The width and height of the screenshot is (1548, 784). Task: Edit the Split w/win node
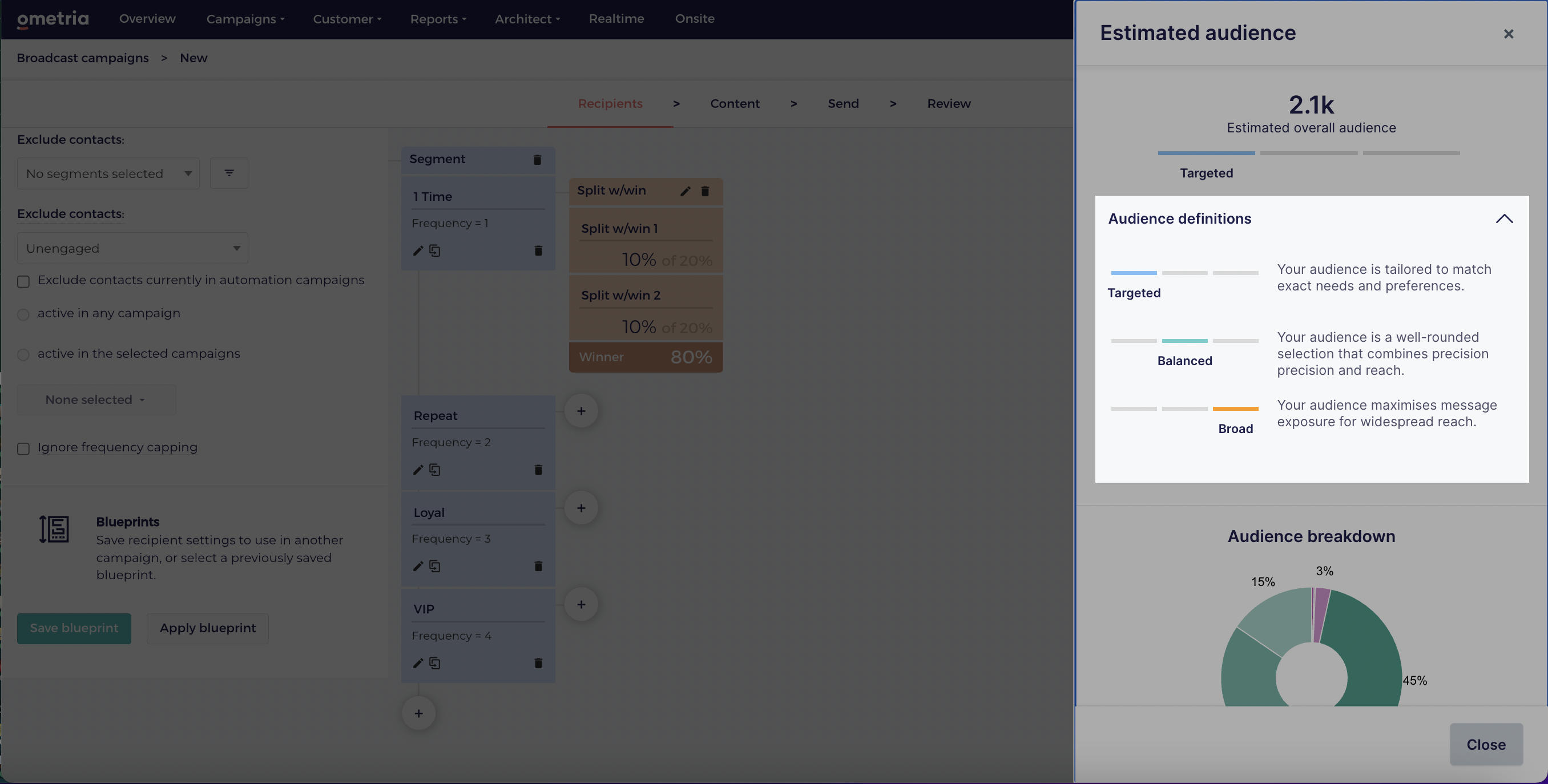point(685,191)
